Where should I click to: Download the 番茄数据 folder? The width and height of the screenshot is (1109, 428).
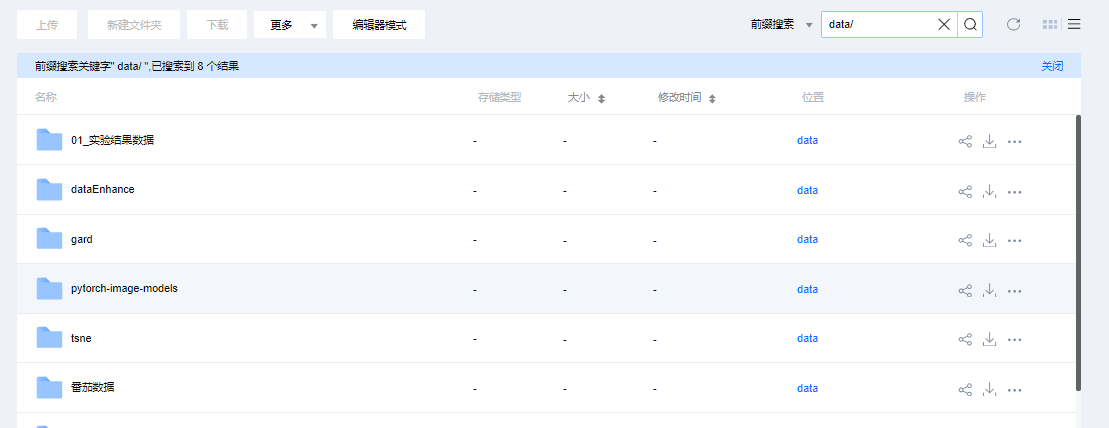click(x=989, y=389)
